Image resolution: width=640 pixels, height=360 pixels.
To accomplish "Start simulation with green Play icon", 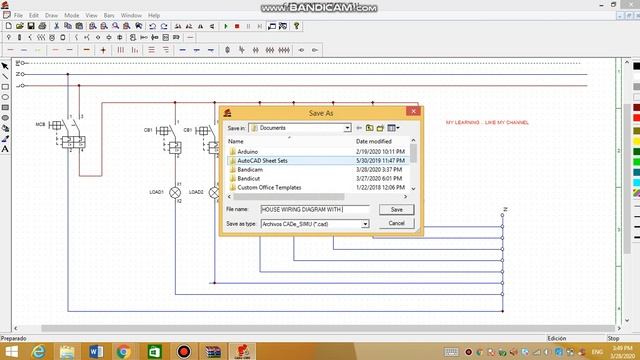I will (226, 26).
